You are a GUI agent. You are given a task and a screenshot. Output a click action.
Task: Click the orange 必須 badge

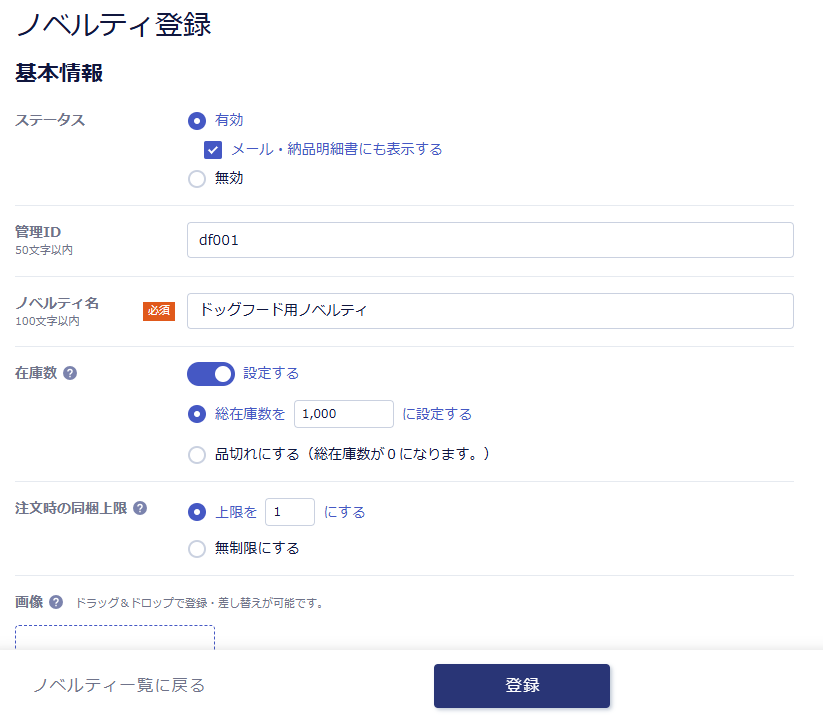(159, 311)
